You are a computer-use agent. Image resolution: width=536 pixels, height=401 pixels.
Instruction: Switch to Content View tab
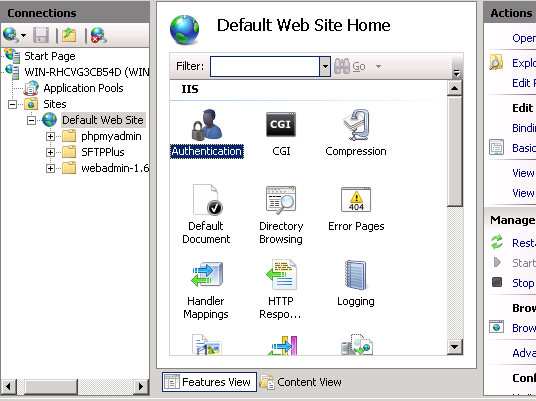click(x=301, y=382)
